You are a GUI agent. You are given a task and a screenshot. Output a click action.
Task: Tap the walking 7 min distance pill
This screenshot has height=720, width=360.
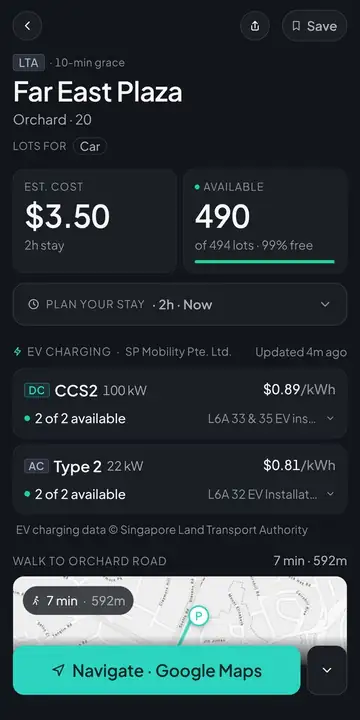click(x=78, y=601)
